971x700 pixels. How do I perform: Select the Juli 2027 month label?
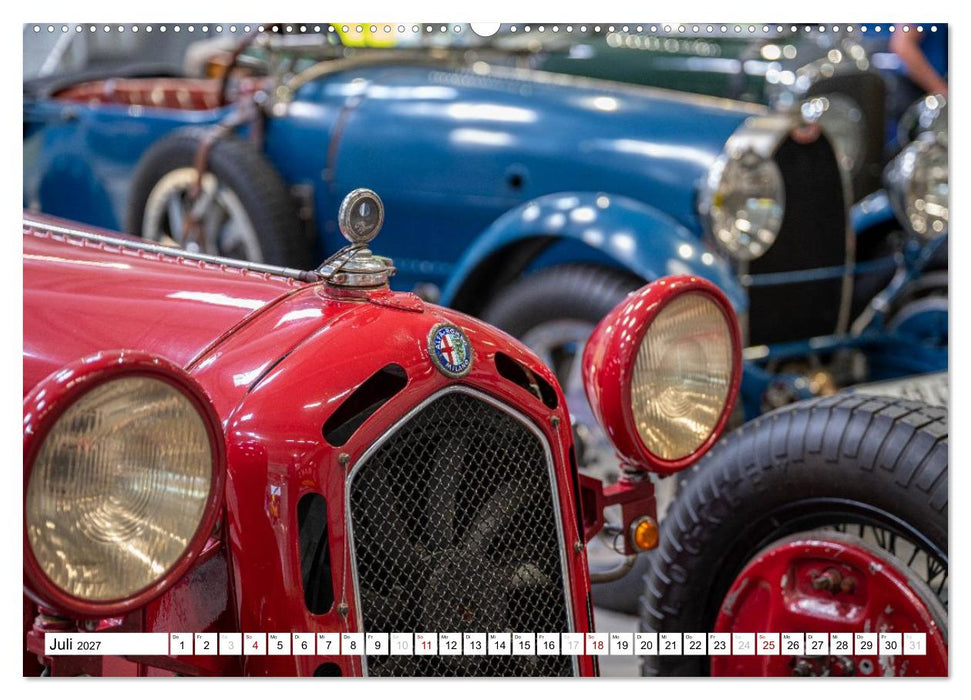[75, 645]
